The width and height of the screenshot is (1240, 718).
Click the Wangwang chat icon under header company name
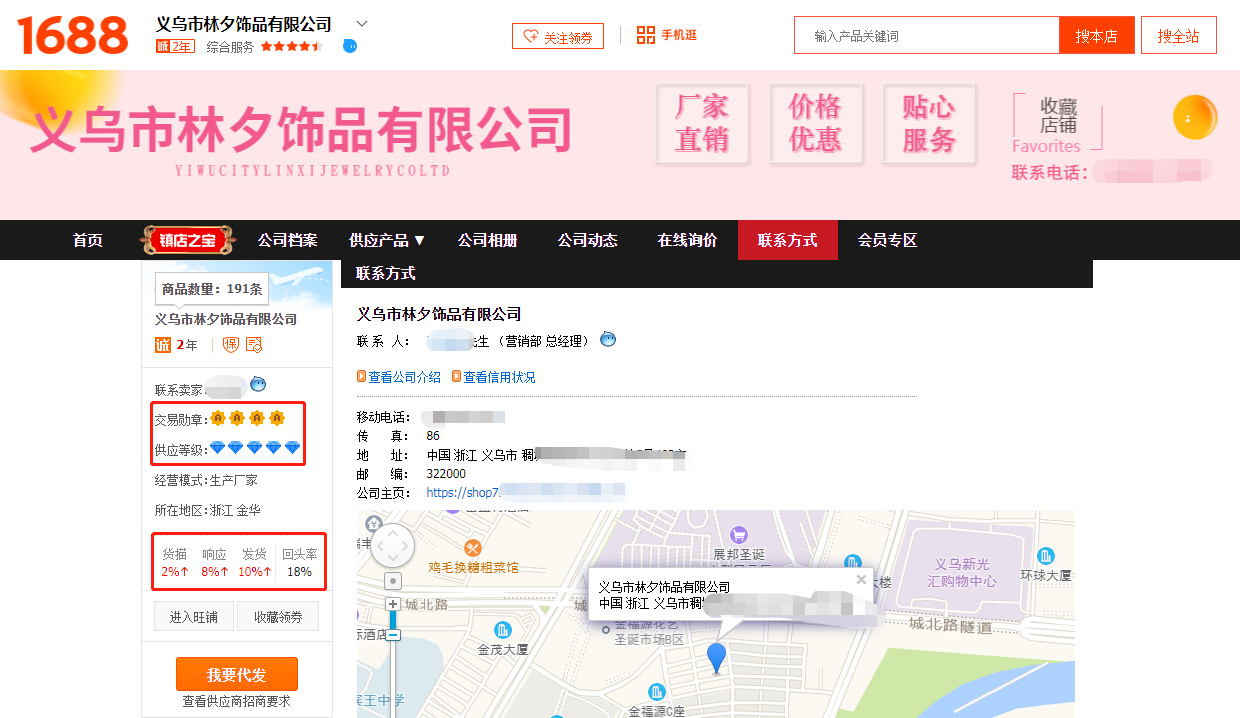[x=349, y=46]
